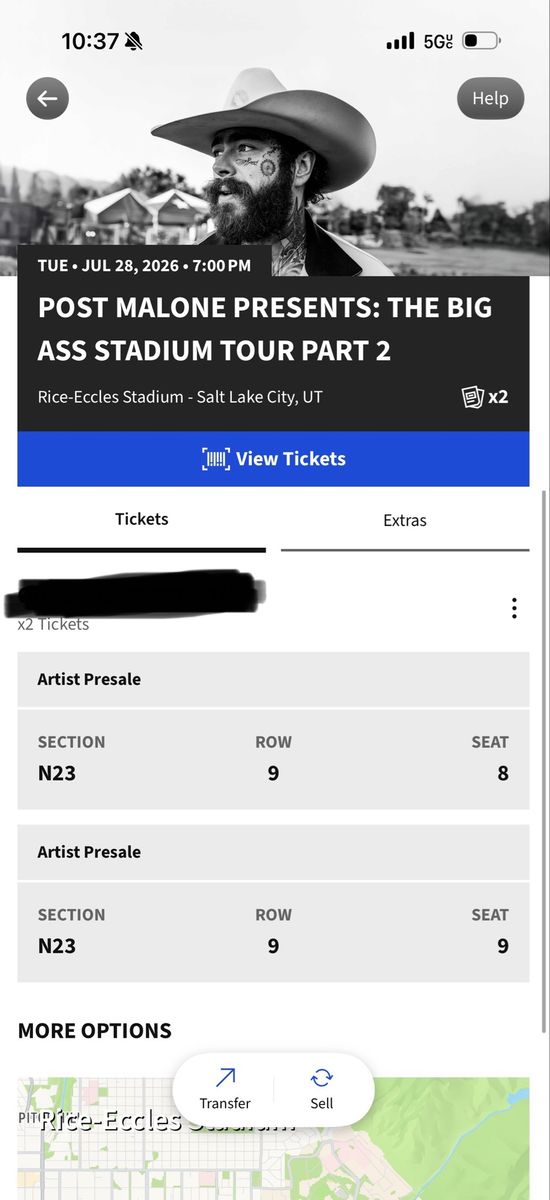Tap the Sell refresh icon

[321, 1078]
